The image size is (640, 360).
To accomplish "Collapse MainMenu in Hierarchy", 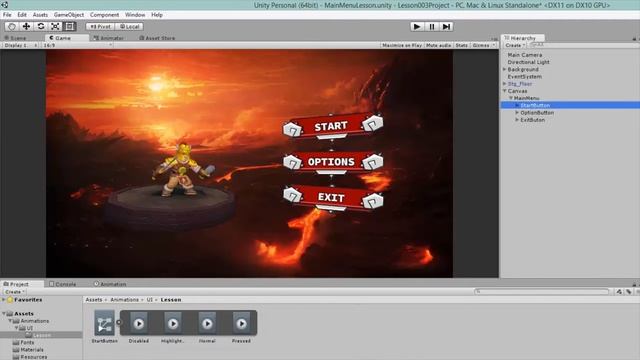I will pos(511,98).
